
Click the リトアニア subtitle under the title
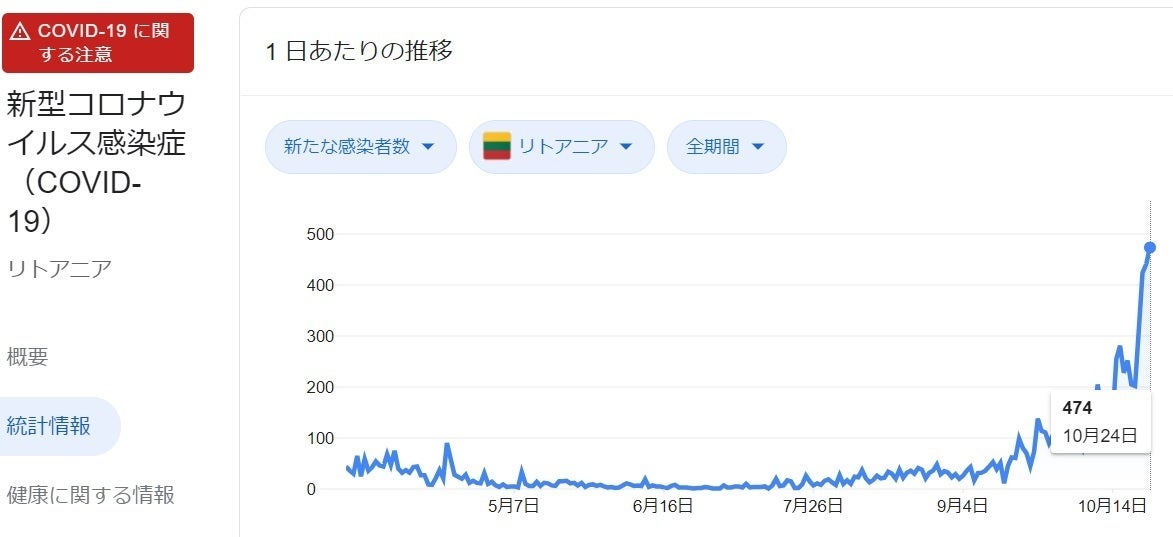click(59, 268)
